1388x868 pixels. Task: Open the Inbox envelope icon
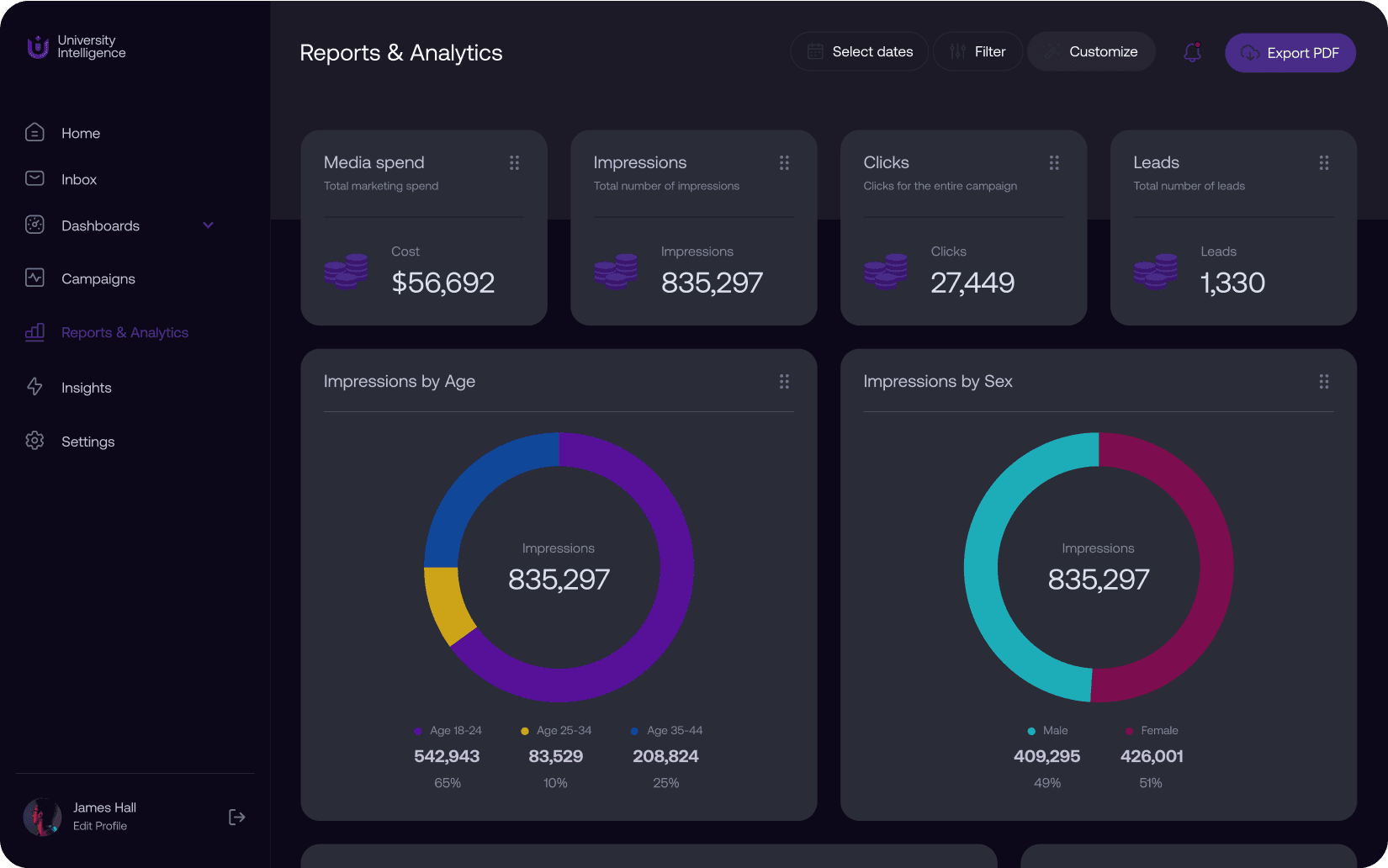click(x=34, y=178)
